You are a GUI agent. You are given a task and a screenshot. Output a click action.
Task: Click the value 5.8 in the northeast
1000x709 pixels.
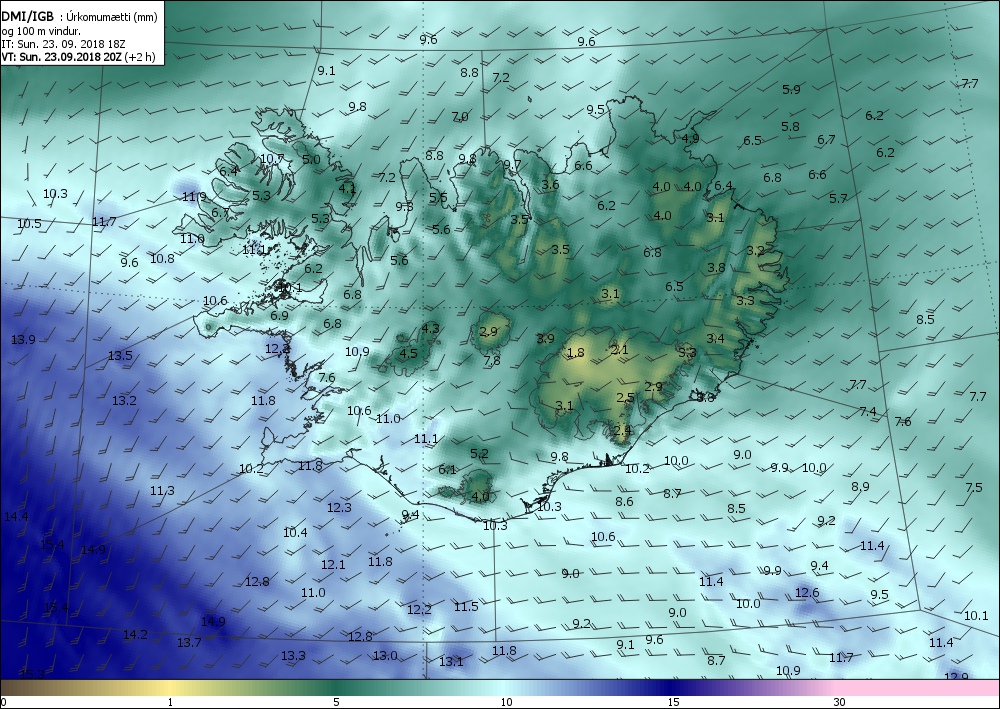[790, 126]
